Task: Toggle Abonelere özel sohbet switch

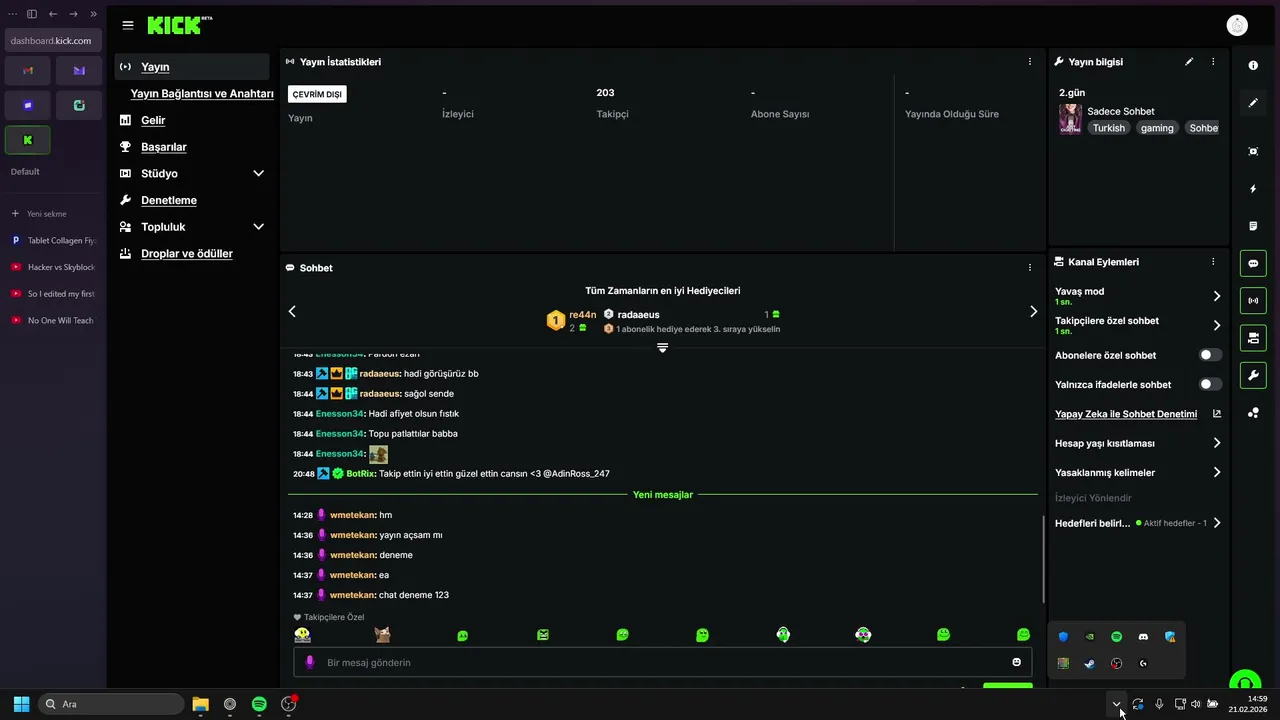Action: (1210, 355)
